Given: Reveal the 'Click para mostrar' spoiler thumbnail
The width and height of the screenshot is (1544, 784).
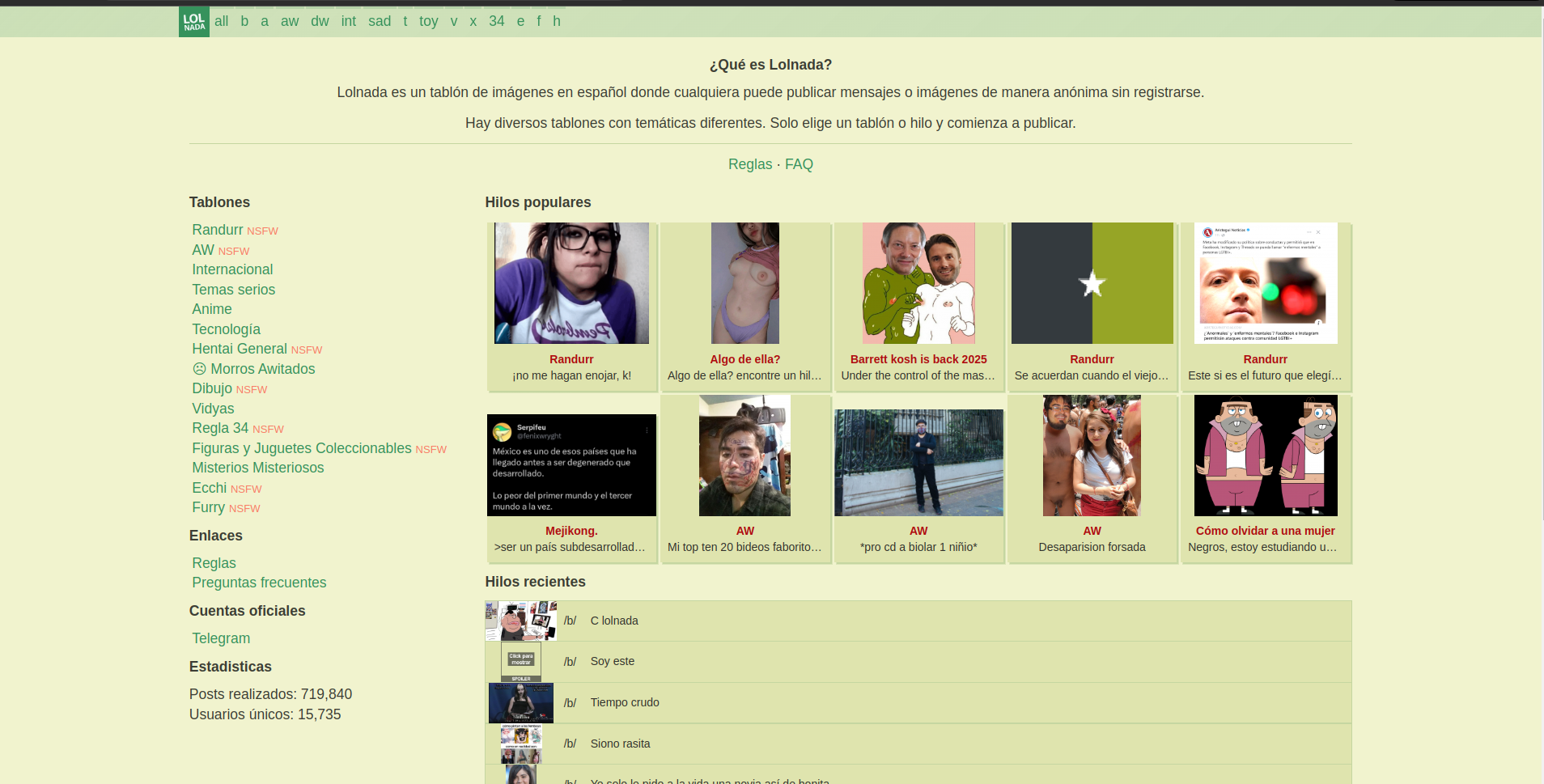Looking at the screenshot, I should coord(521,662).
